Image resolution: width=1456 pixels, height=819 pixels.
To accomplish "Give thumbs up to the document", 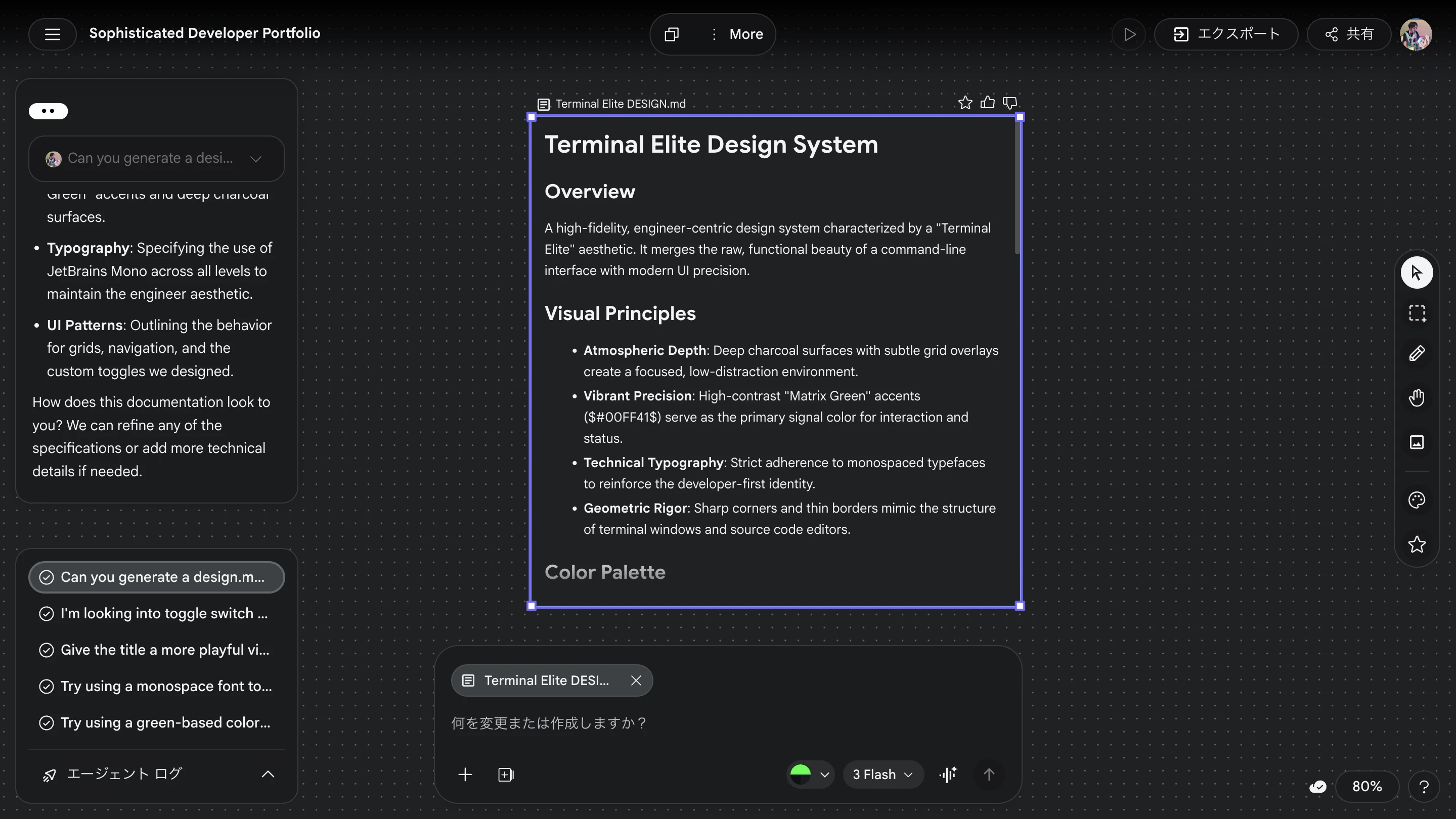I will coord(987,103).
